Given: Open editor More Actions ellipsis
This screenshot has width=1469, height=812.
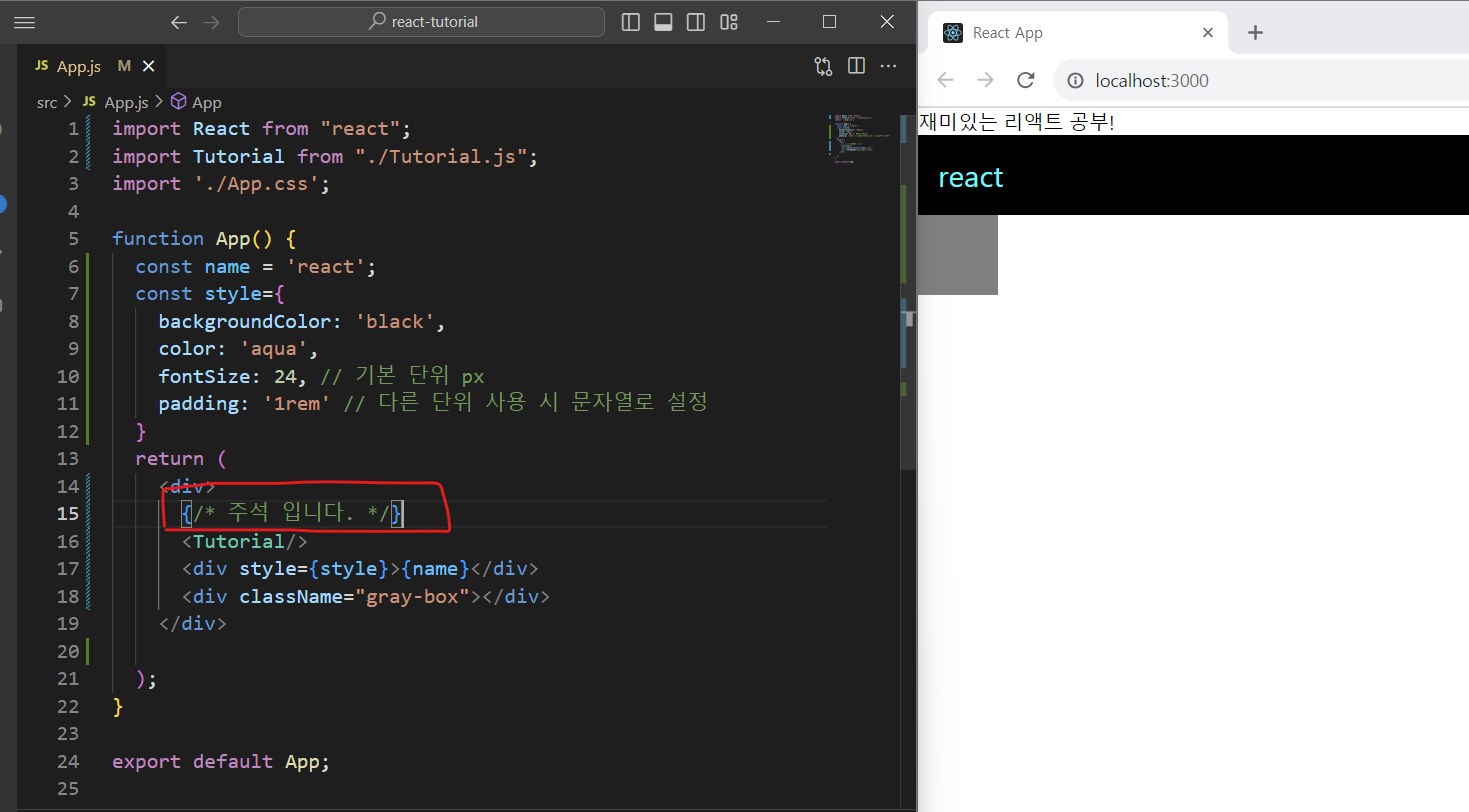Looking at the screenshot, I should 888,66.
